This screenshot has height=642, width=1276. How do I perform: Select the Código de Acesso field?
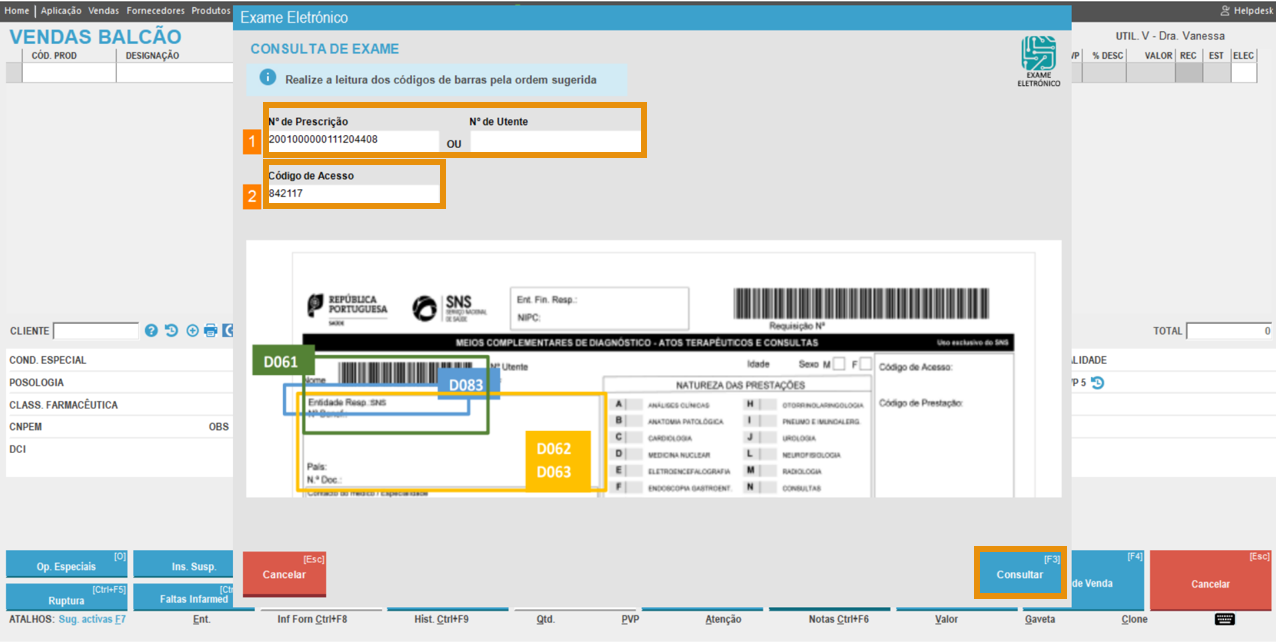point(352,194)
